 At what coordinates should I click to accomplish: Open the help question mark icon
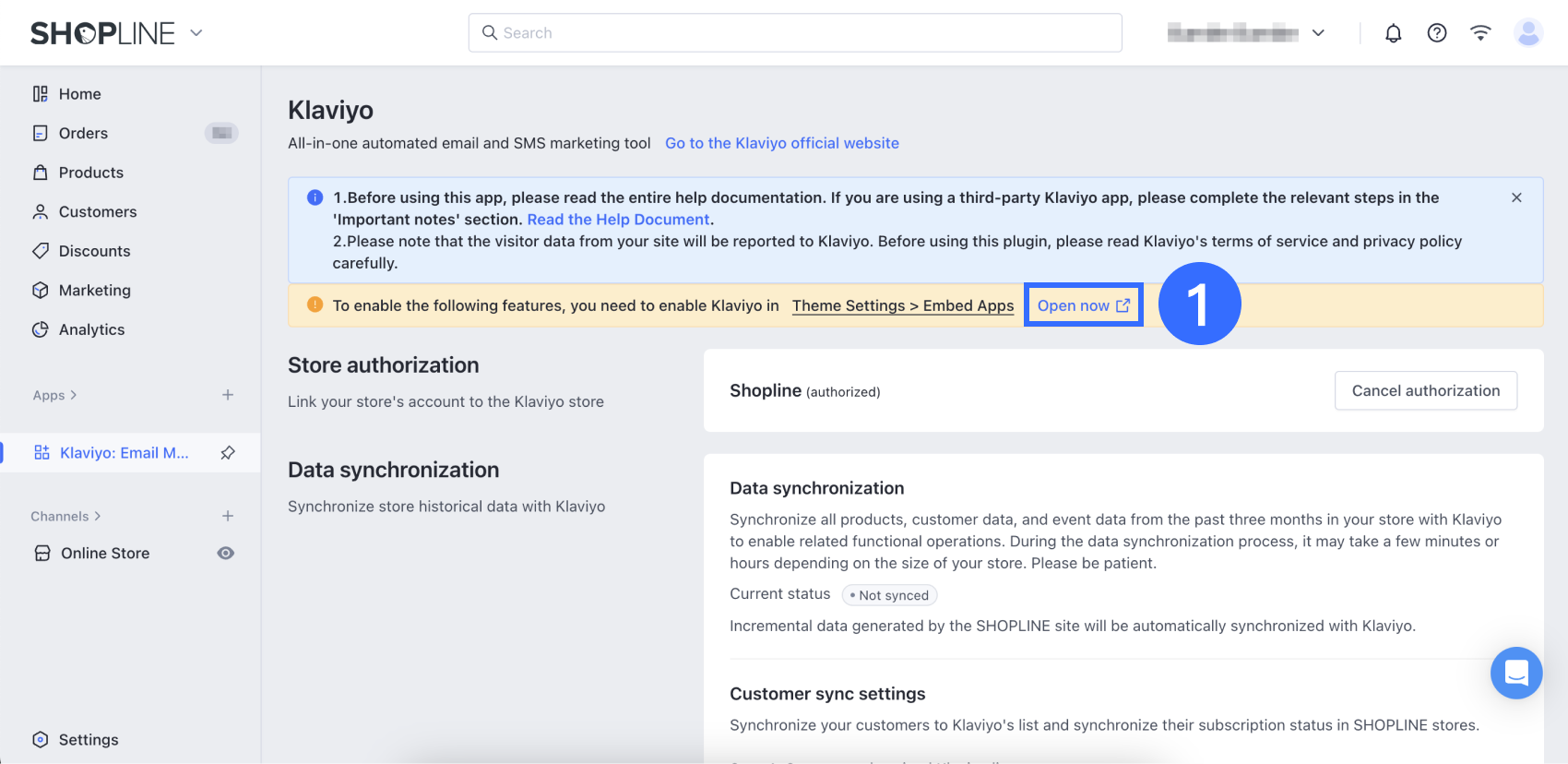point(1436,33)
